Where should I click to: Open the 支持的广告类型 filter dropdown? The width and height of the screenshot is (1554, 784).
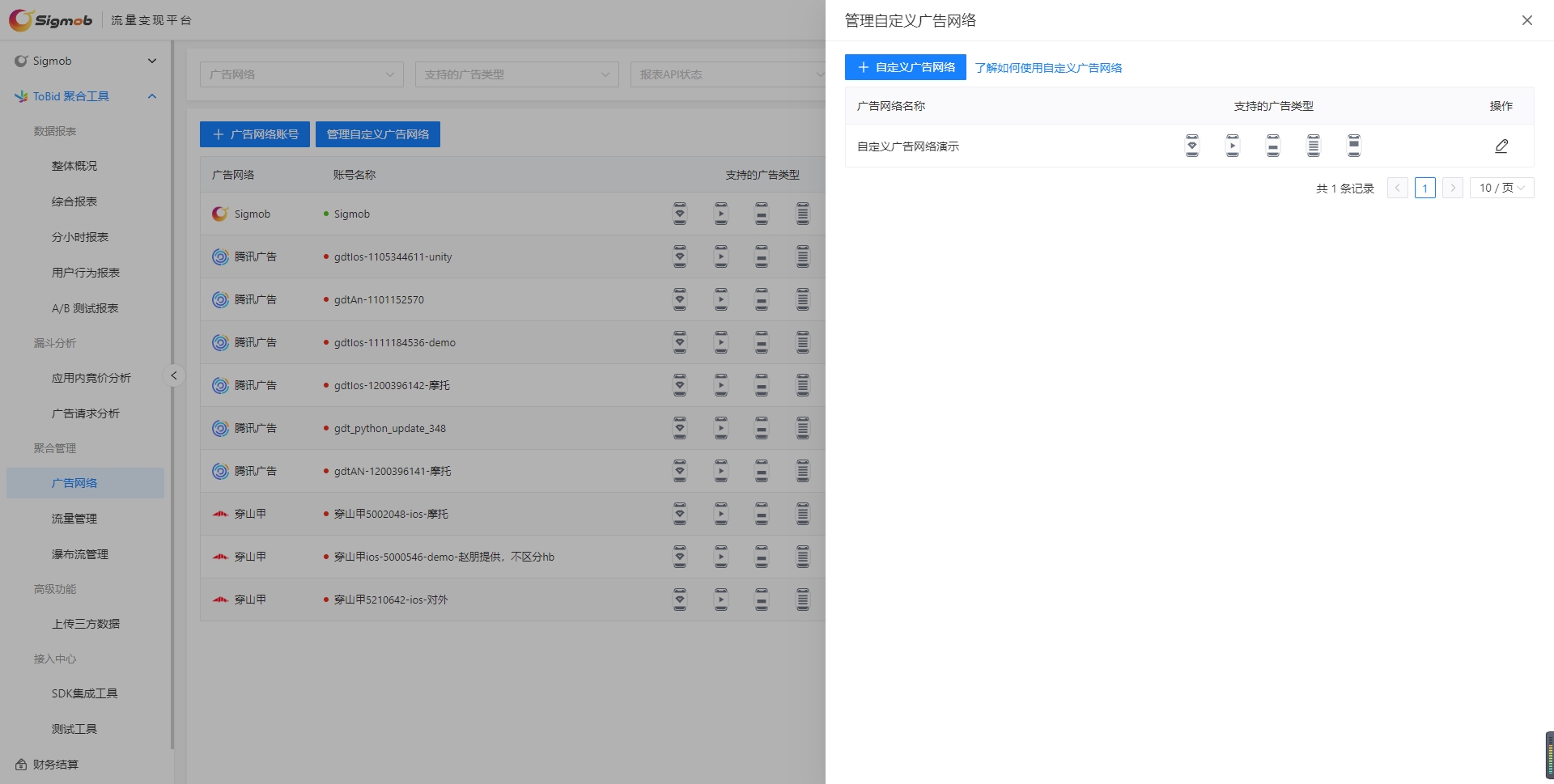[x=516, y=74]
